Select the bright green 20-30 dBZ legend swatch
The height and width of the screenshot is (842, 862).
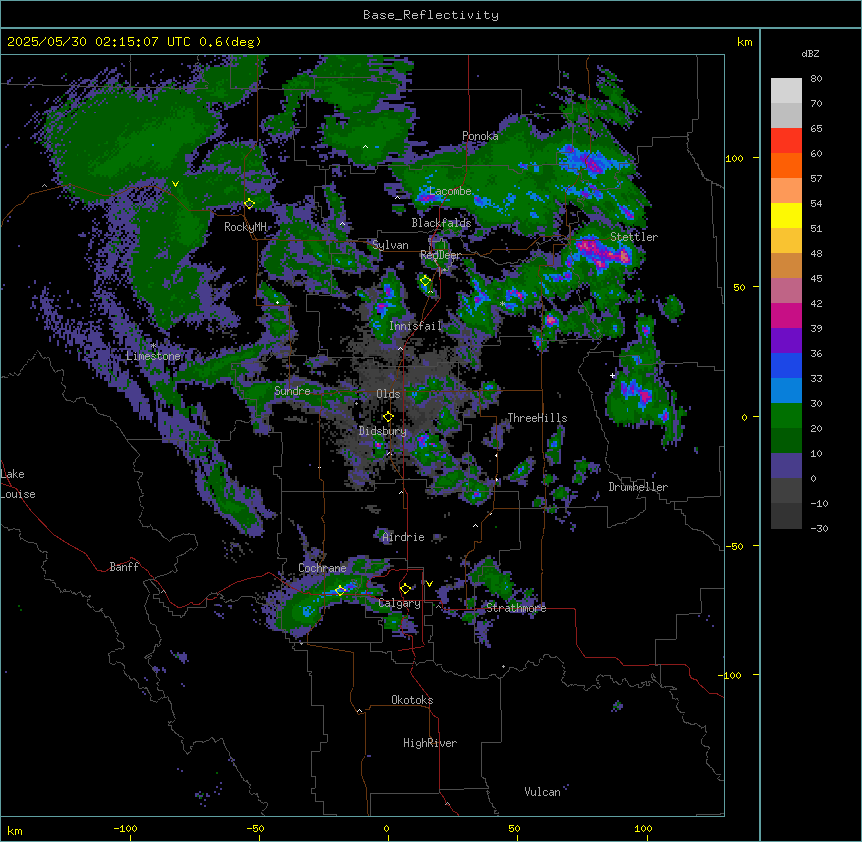tap(786, 416)
